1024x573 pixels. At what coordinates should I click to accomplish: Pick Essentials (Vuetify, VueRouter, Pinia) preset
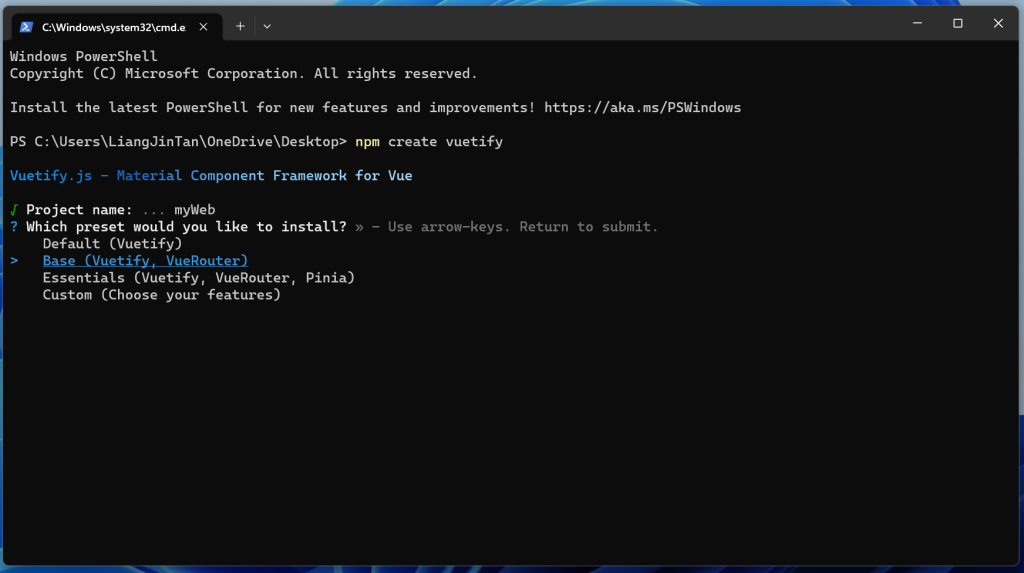(x=199, y=278)
